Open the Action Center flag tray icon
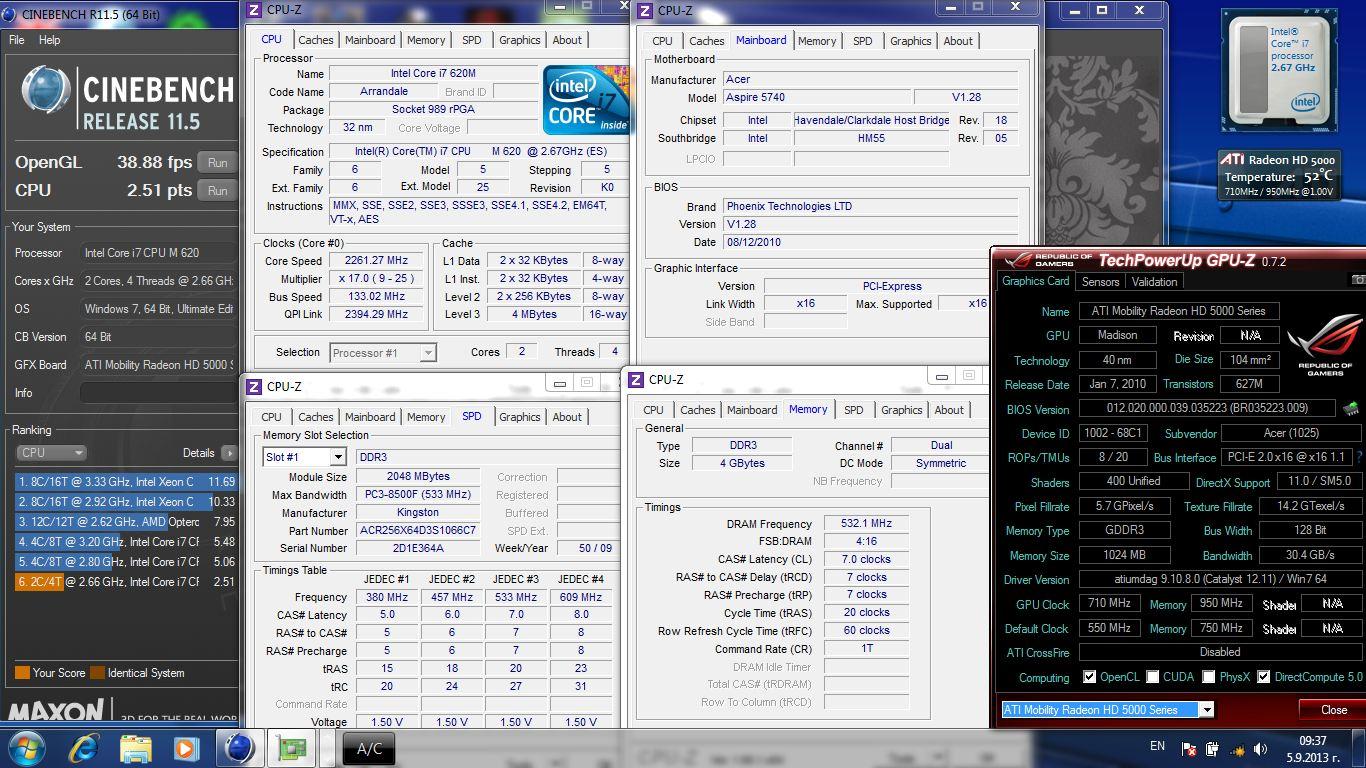 1190,748
